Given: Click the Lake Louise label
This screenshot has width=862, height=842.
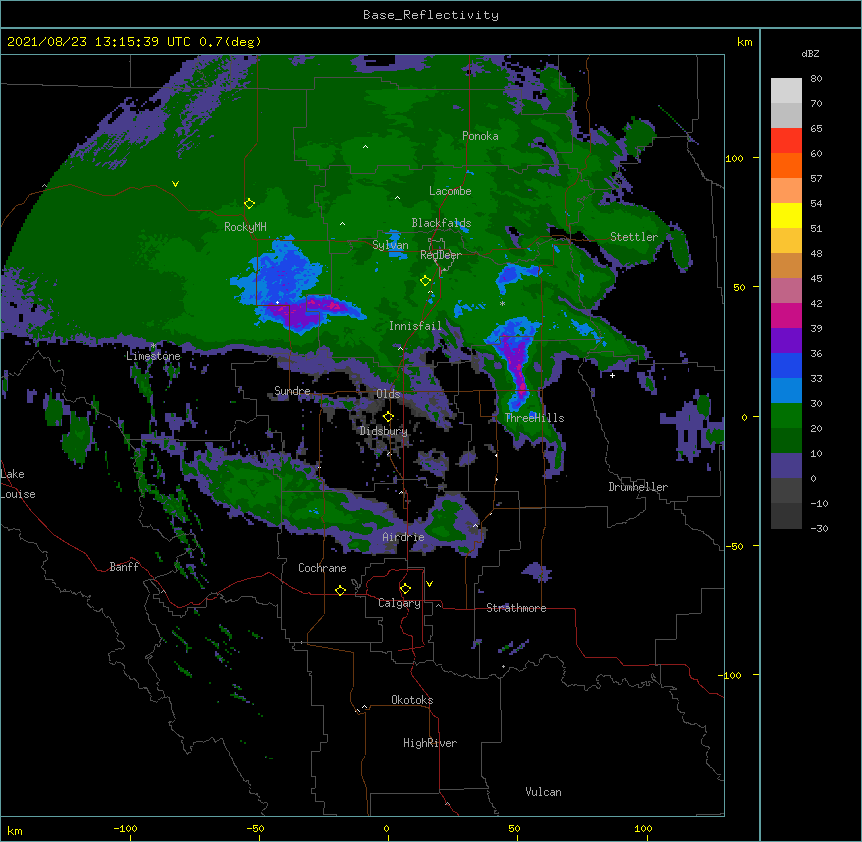Looking at the screenshot, I should point(18,484).
